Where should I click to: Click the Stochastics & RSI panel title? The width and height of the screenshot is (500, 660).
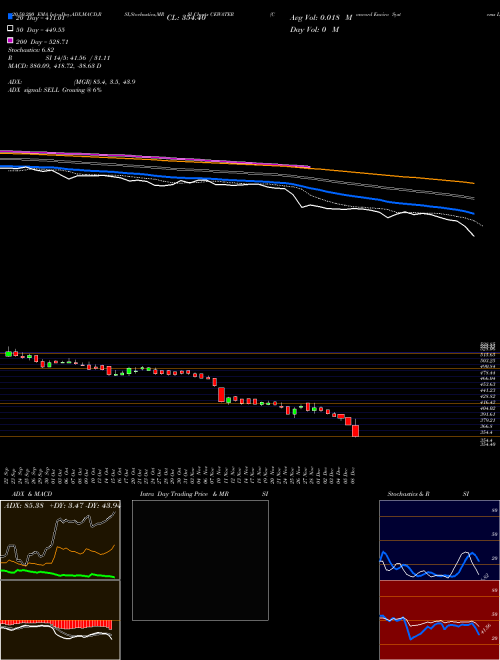coord(428,494)
